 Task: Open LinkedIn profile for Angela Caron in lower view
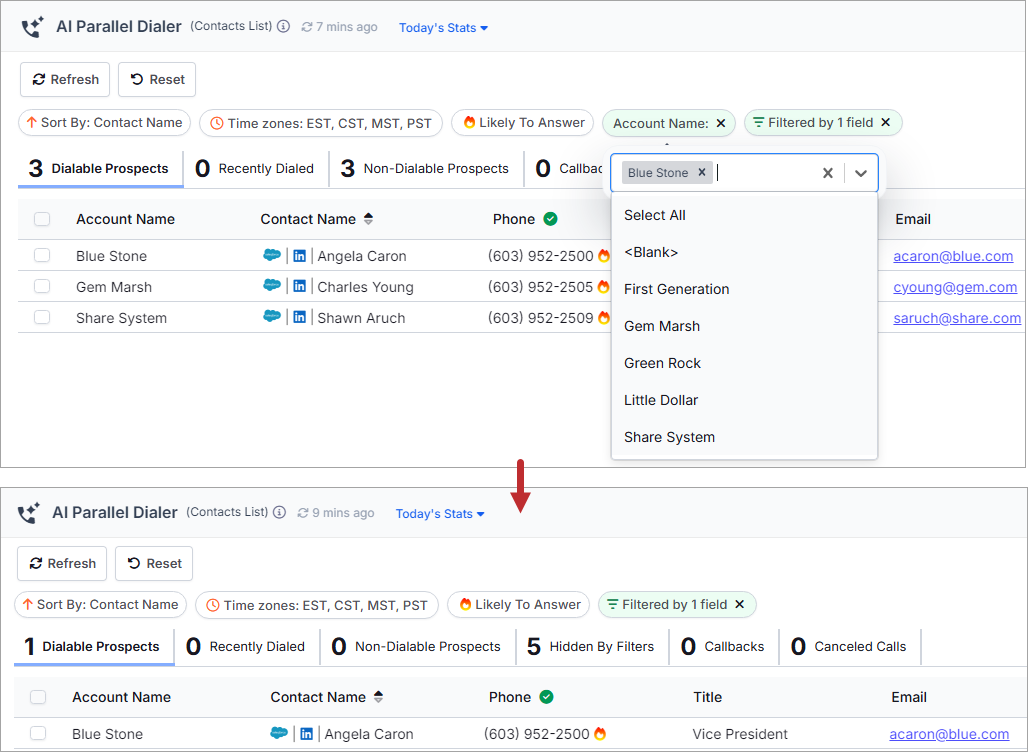coord(306,734)
